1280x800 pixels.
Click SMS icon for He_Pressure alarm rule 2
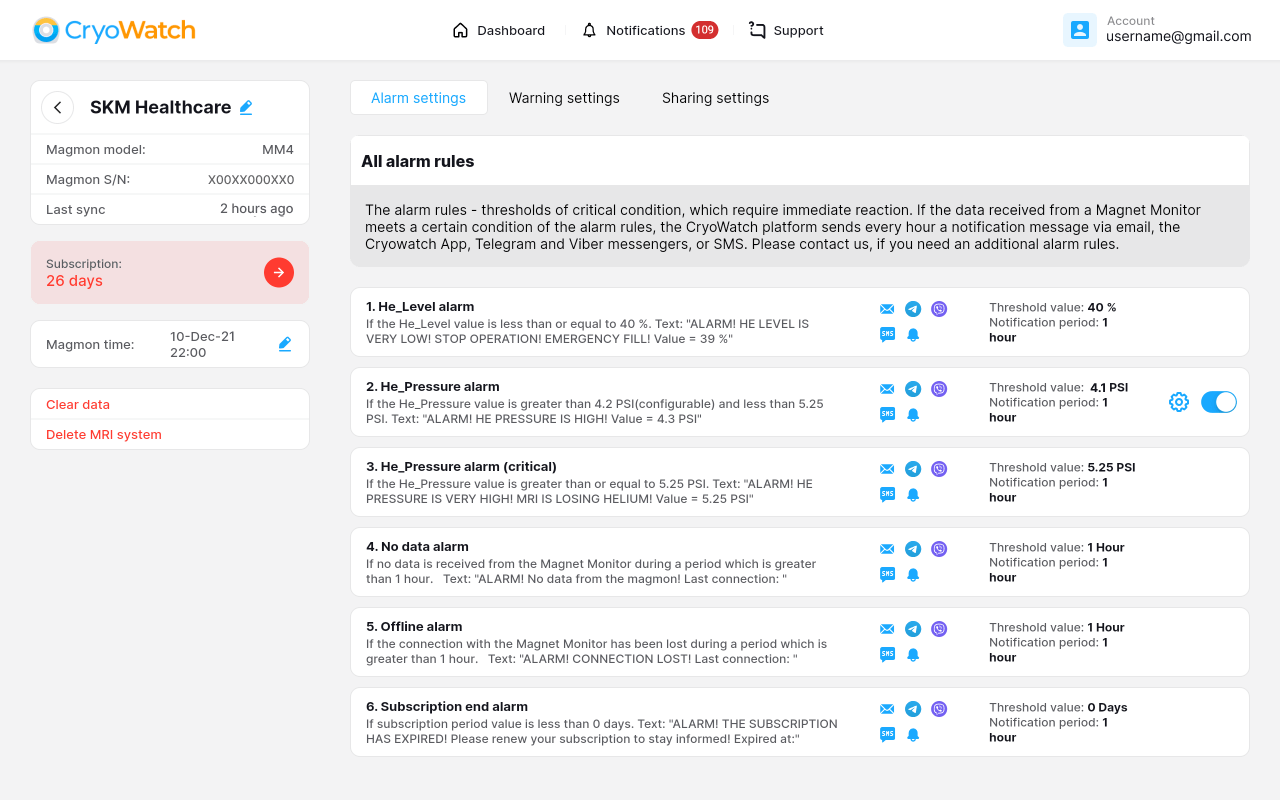pos(887,415)
